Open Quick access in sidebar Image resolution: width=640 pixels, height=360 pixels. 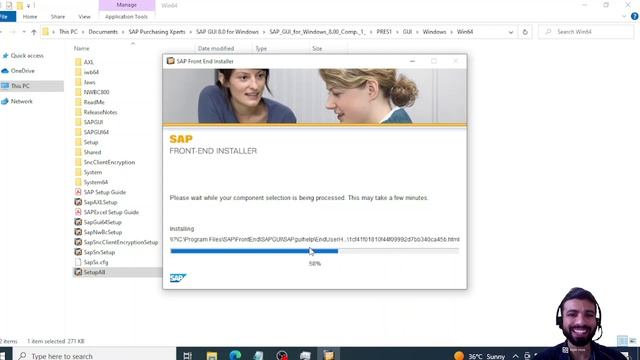[x=27, y=56]
